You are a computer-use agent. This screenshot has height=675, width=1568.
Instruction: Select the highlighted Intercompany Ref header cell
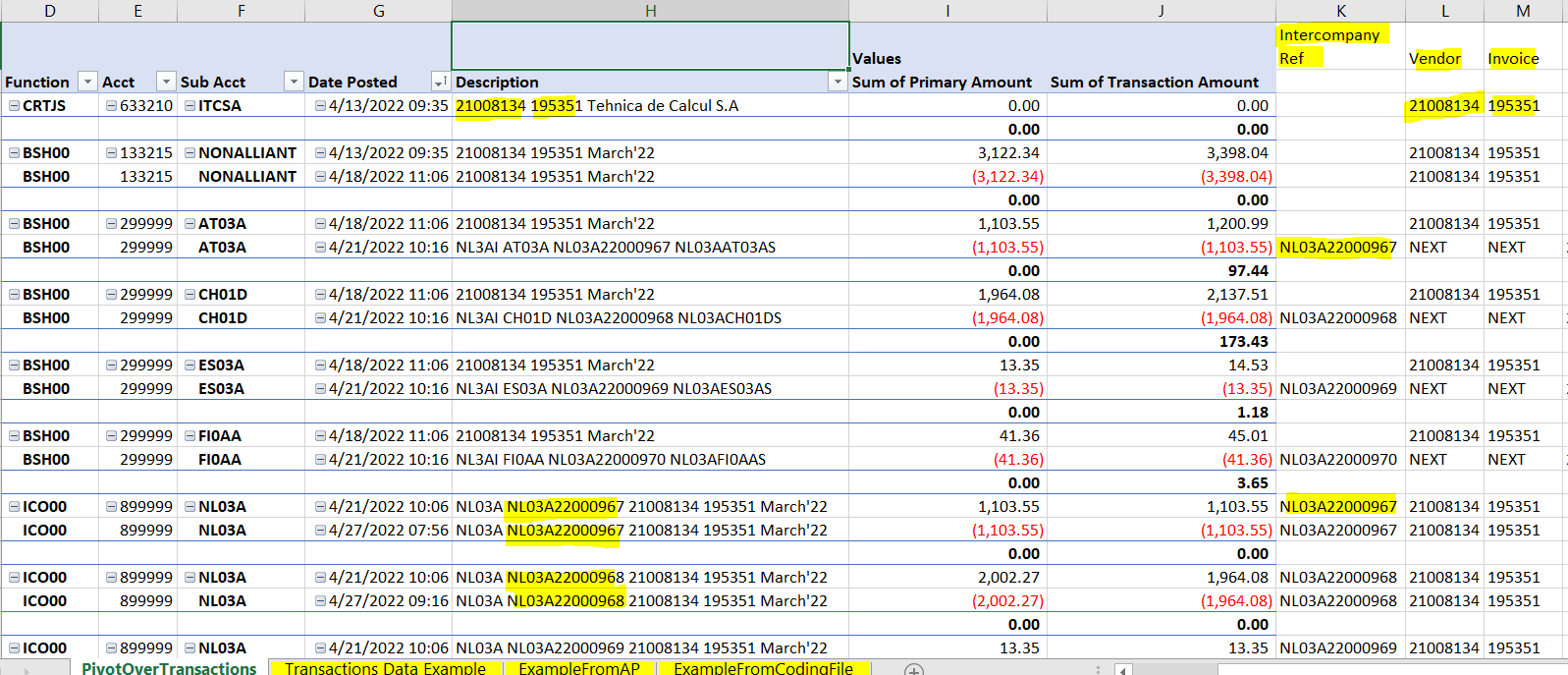[1329, 46]
